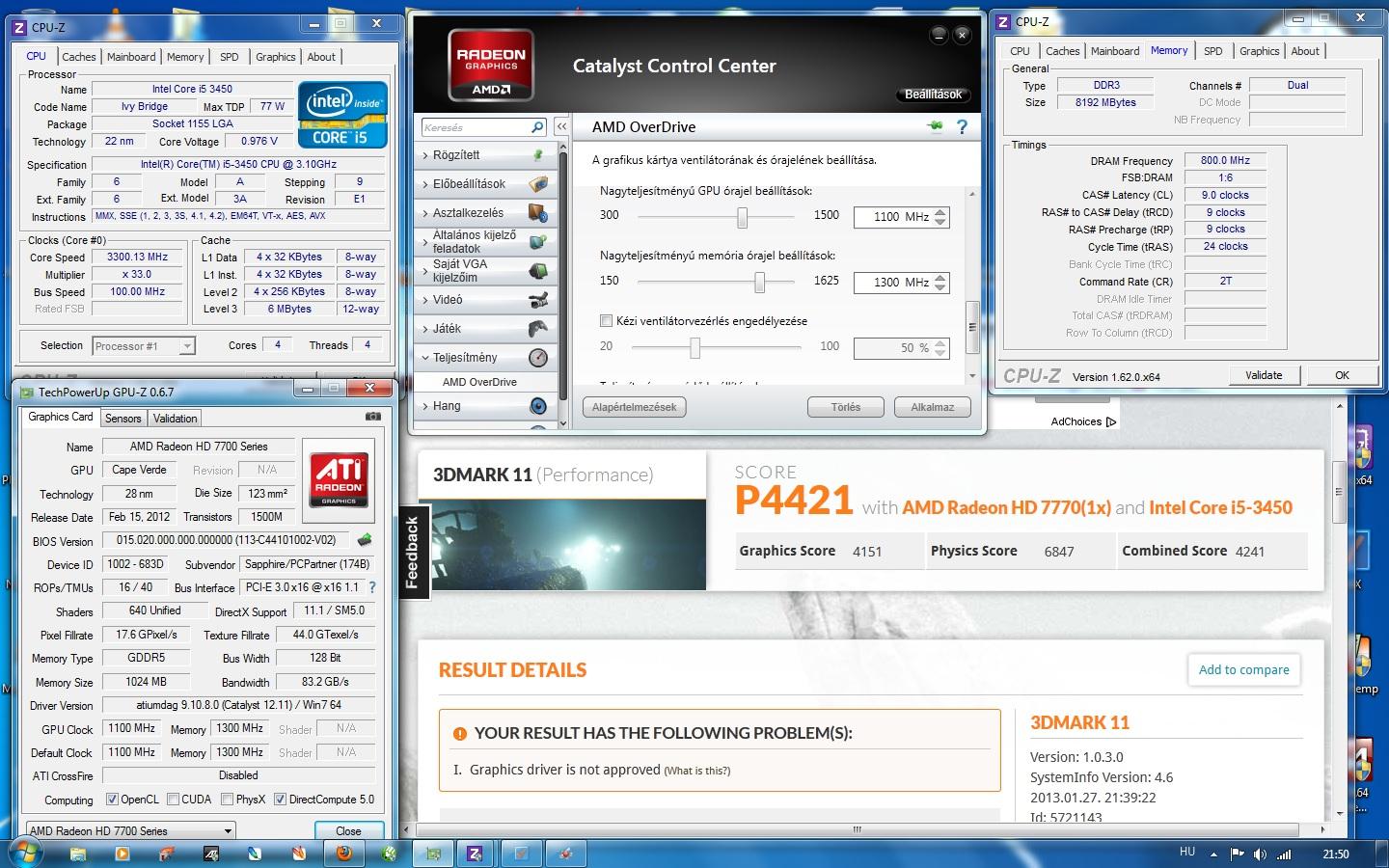Open Firefox from the taskbar
The width and height of the screenshot is (1389, 868).
tap(343, 854)
